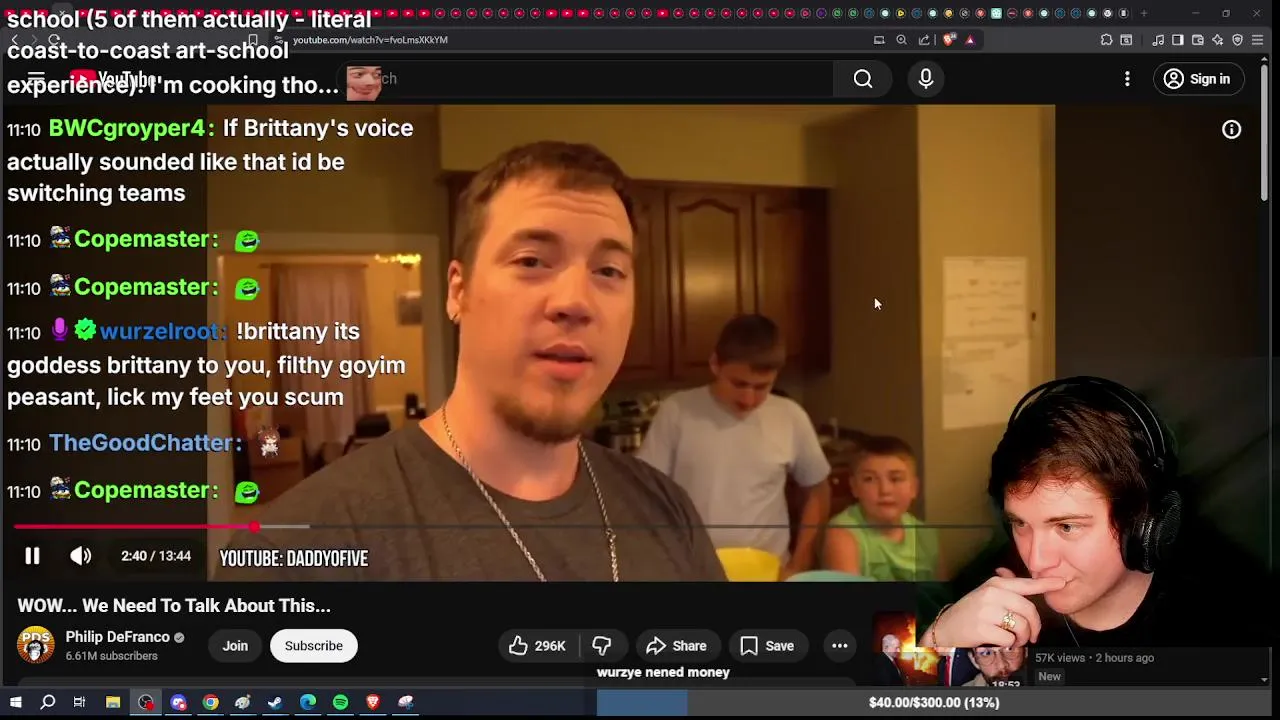Open YouTube settings three-dot menu

(x=1127, y=79)
